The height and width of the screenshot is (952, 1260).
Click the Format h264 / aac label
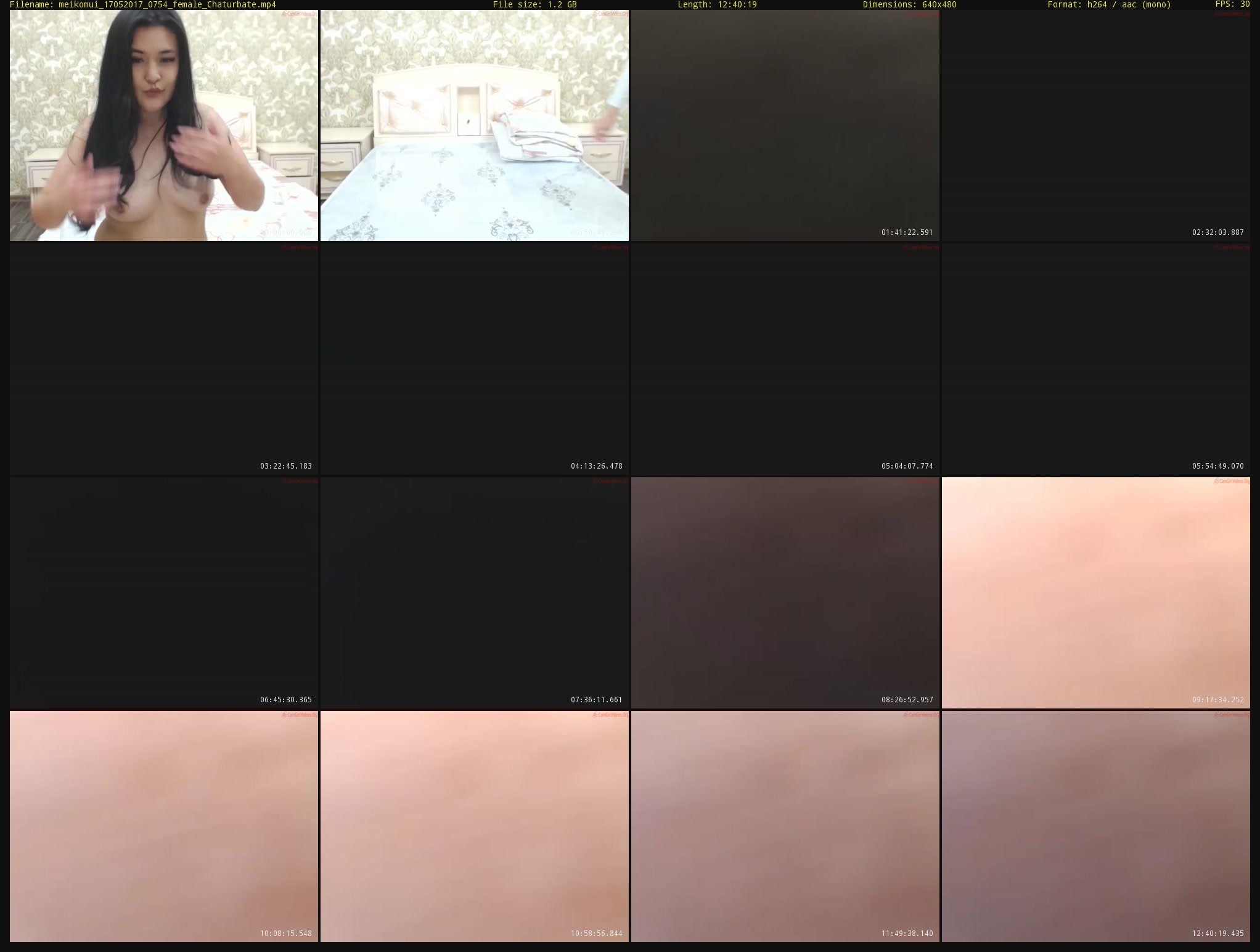(x=1109, y=4)
